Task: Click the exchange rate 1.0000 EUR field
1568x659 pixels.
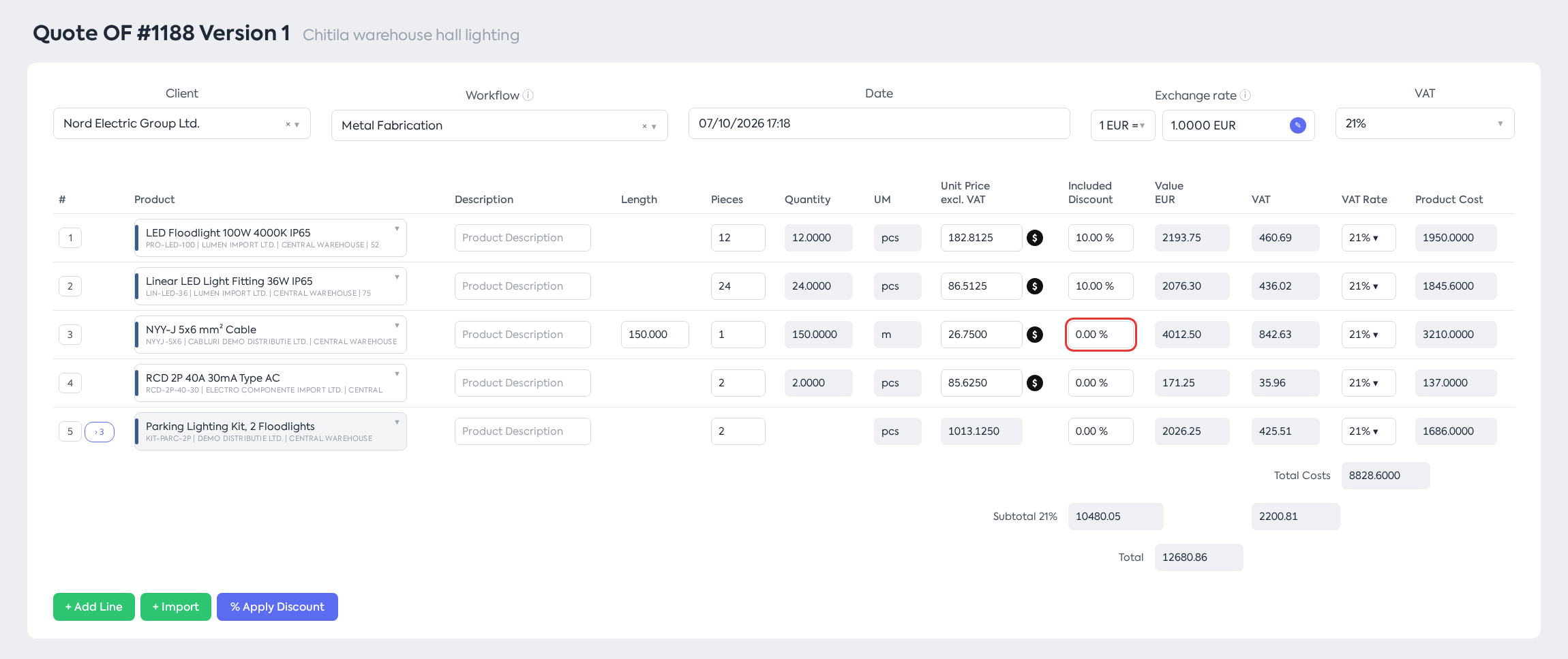Action: pyautogui.click(x=1238, y=125)
